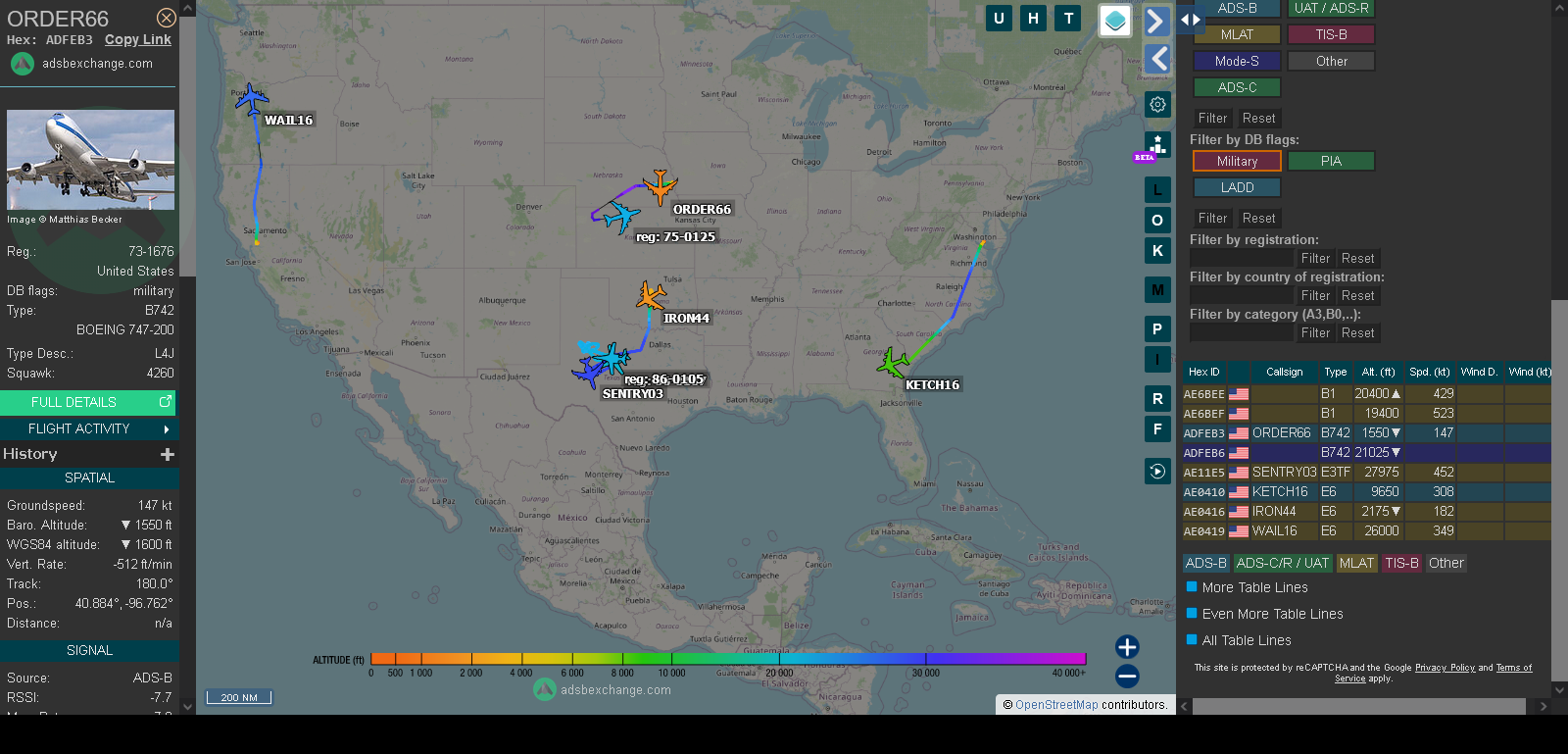This screenshot has width=1568, height=754.
Task: Select the orange IRON44 aircraft icon
Action: tap(651, 295)
